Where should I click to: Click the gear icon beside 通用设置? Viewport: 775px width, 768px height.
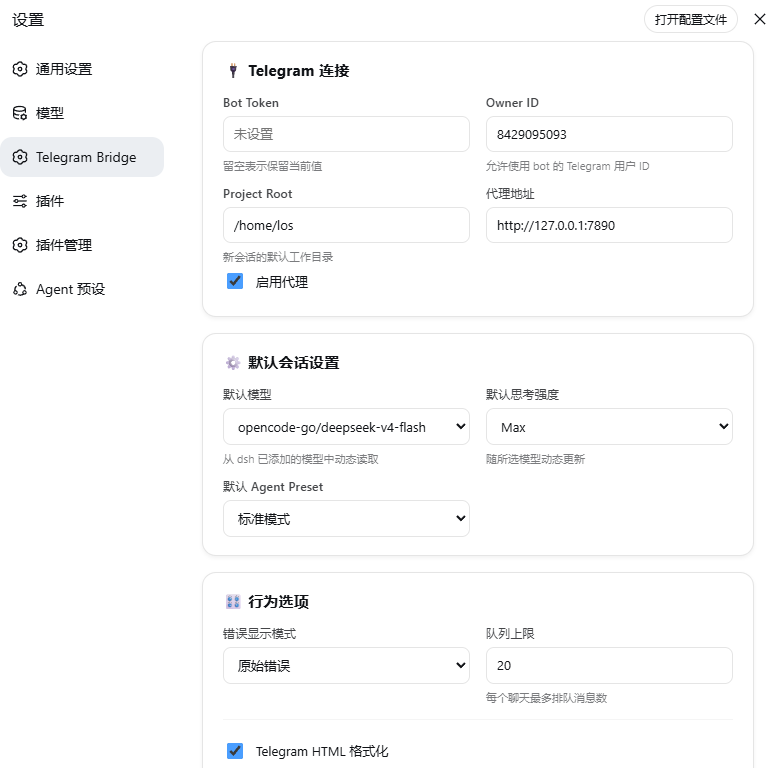click(x=20, y=69)
